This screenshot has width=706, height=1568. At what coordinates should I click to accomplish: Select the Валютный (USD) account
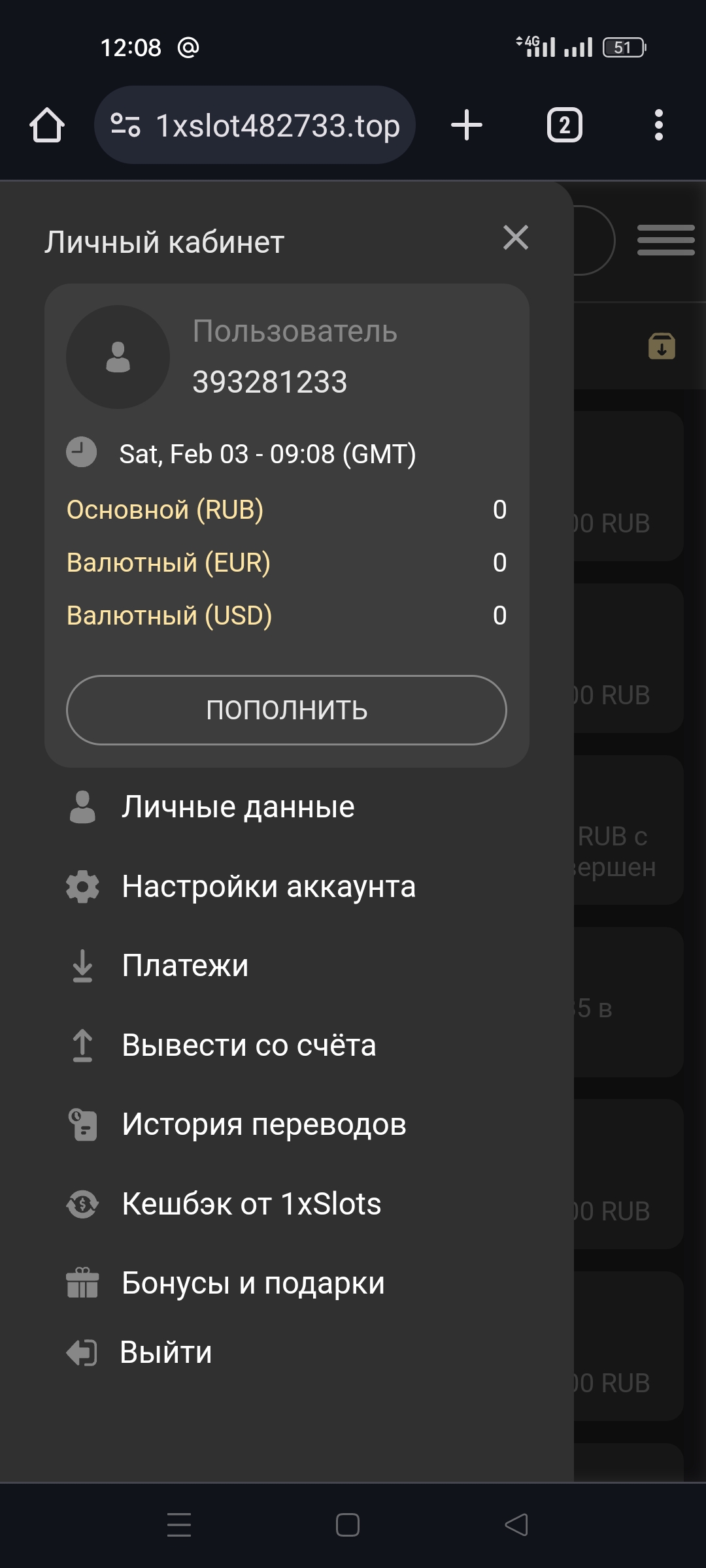coord(169,615)
